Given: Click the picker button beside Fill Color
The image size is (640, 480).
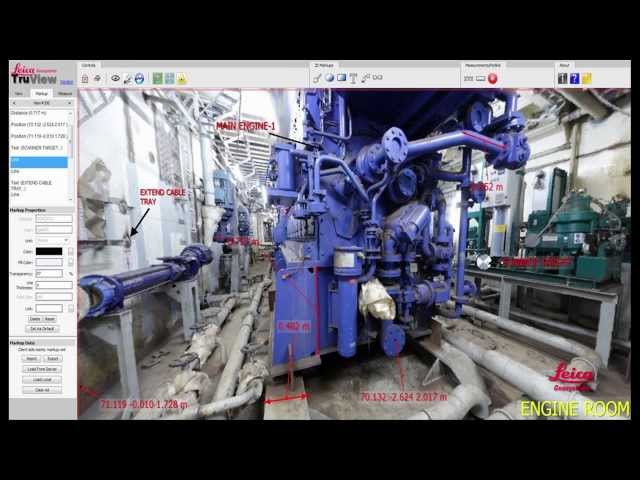Looking at the screenshot, I should (x=71, y=262).
